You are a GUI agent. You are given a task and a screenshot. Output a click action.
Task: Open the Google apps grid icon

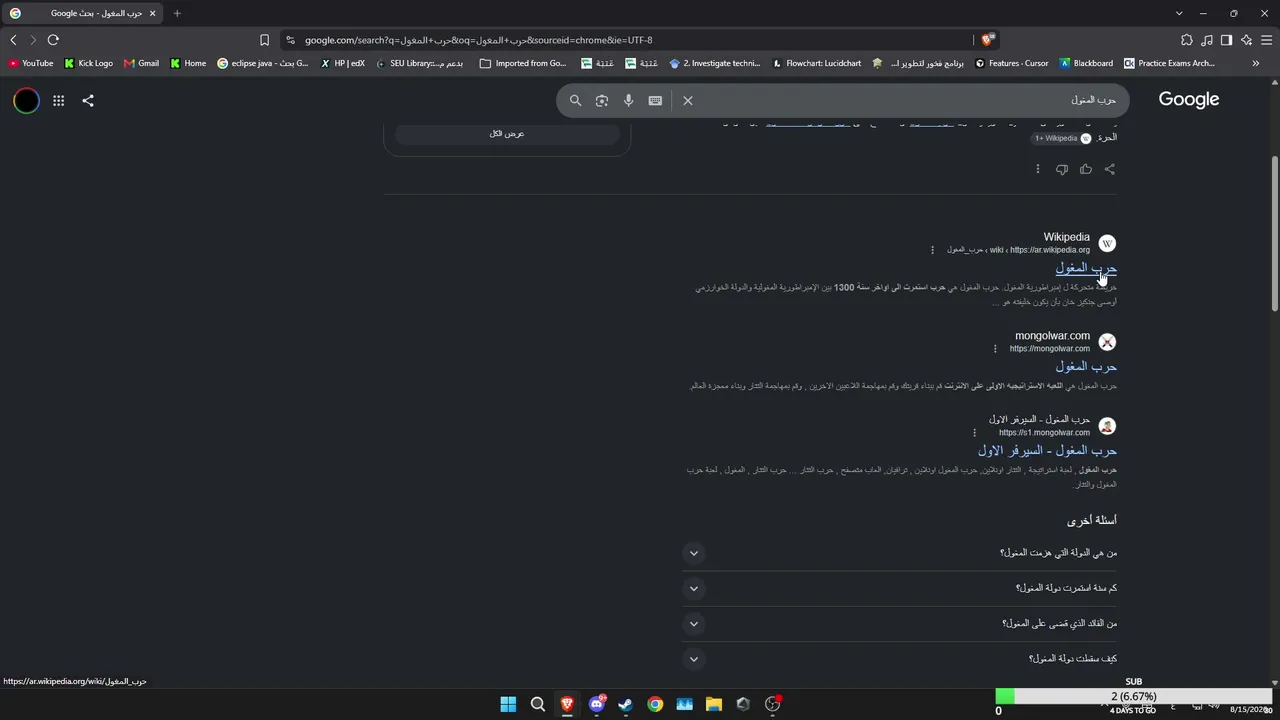(x=58, y=100)
